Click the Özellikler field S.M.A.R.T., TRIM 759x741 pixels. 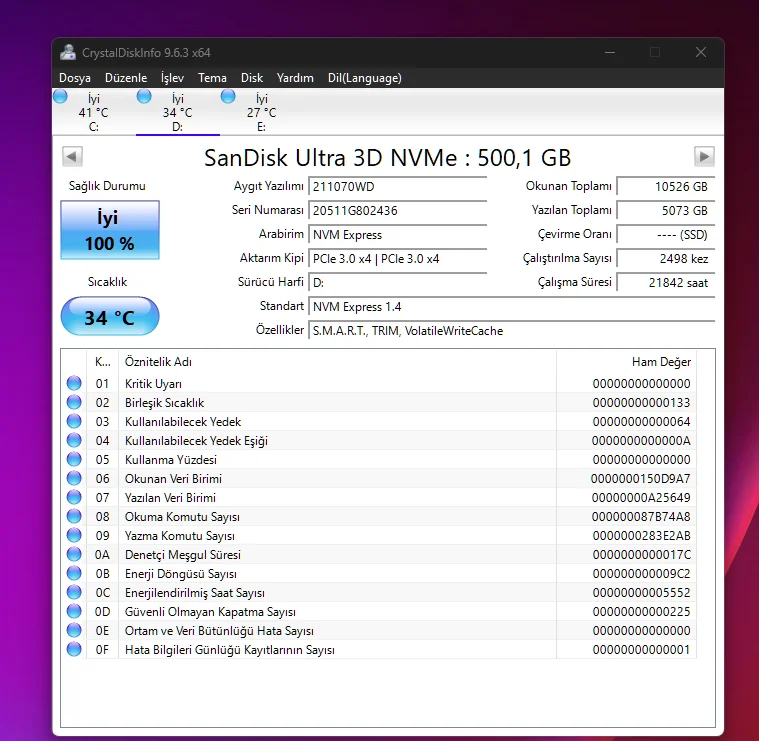(x=512, y=331)
